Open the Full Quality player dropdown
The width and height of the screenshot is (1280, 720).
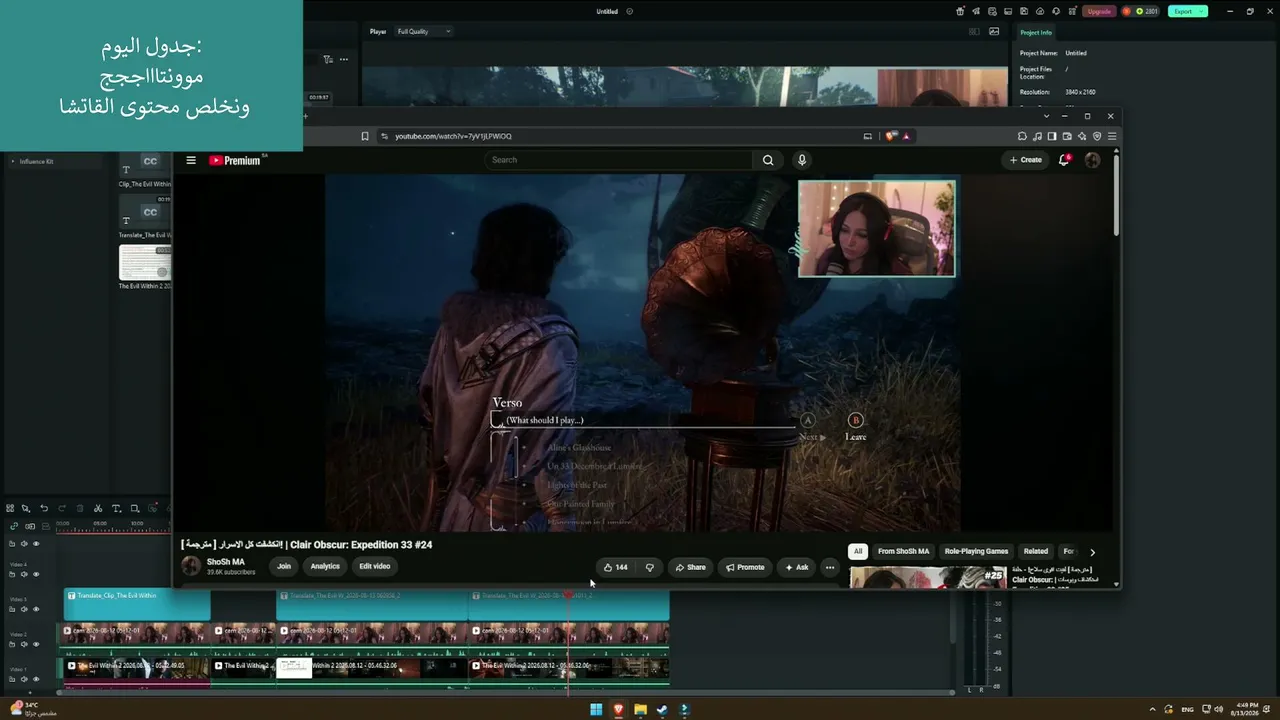click(424, 31)
